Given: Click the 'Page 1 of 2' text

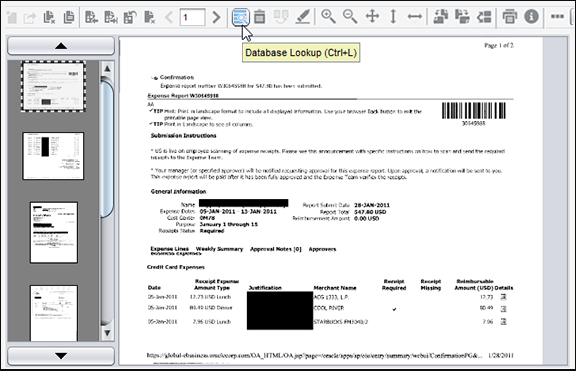Looking at the screenshot, I should (x=499, y=46).
